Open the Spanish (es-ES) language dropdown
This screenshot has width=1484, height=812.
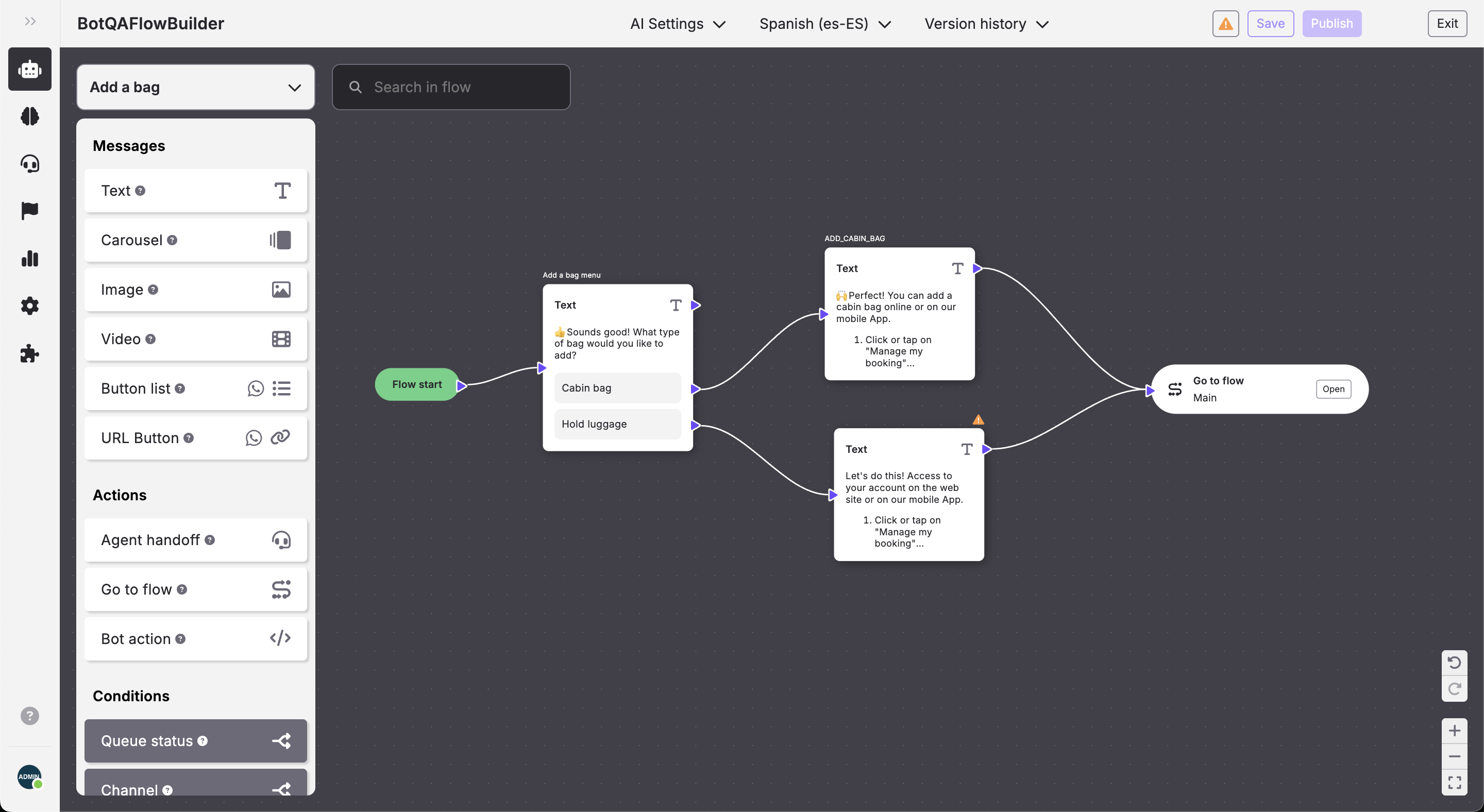coord(824,24)
